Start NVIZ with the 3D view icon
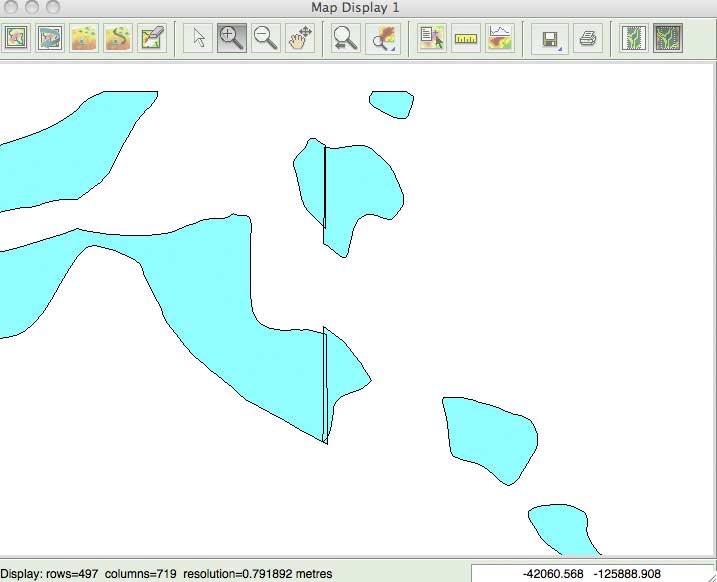This screenshot has height=582, width=717. (84, 38)
